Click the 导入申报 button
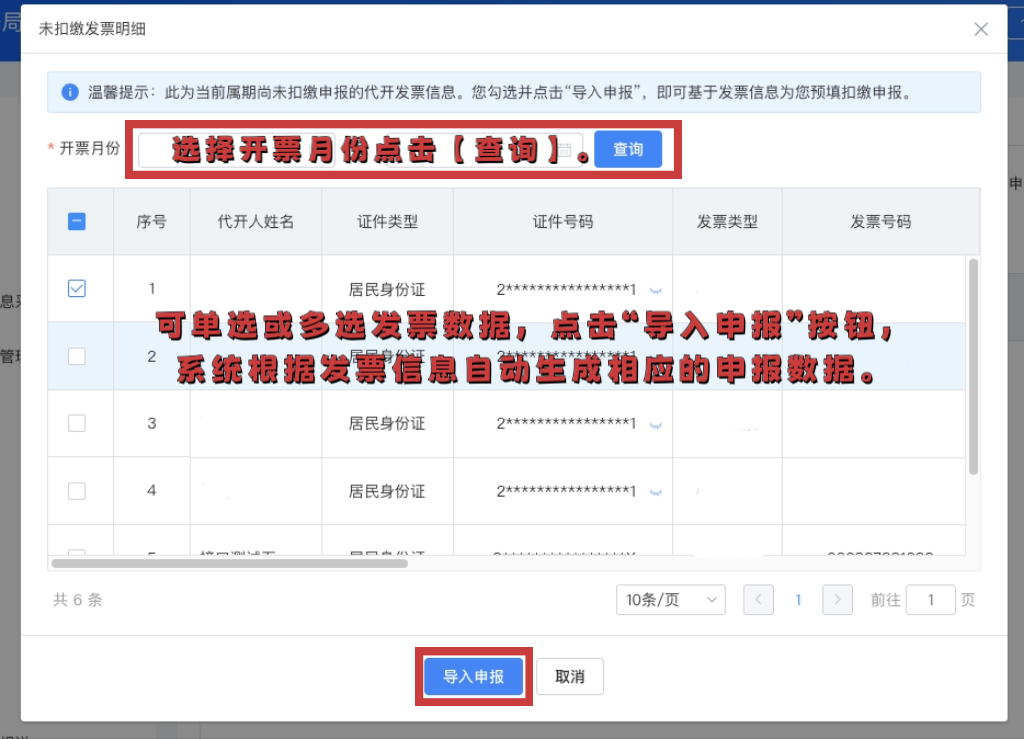This screenshot has height=739, width=1024. pos(472,676)
